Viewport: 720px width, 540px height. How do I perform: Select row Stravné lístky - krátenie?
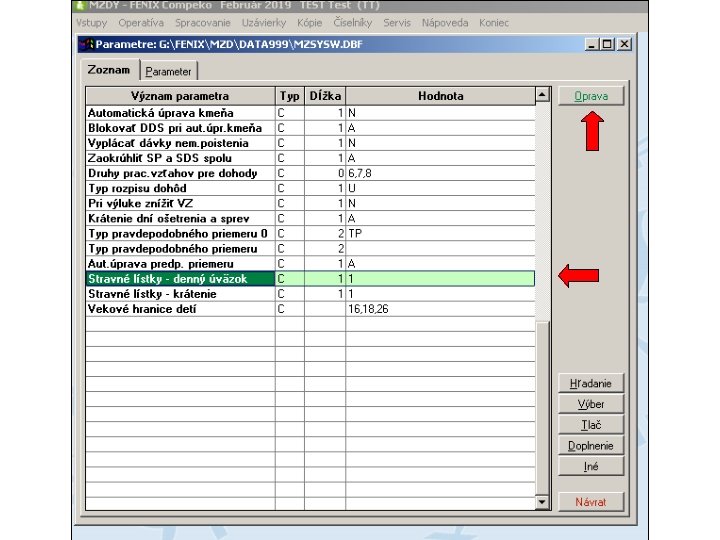tap(310, 294)
